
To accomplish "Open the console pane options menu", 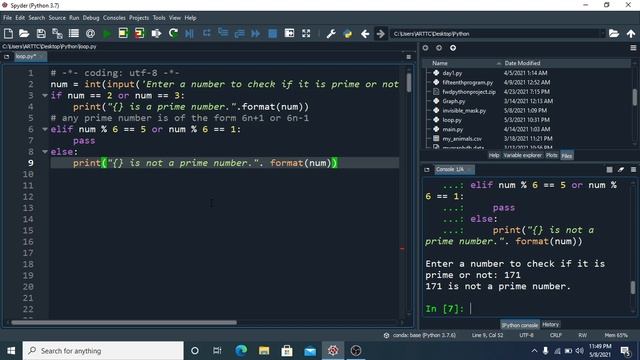I will [633, 169].
